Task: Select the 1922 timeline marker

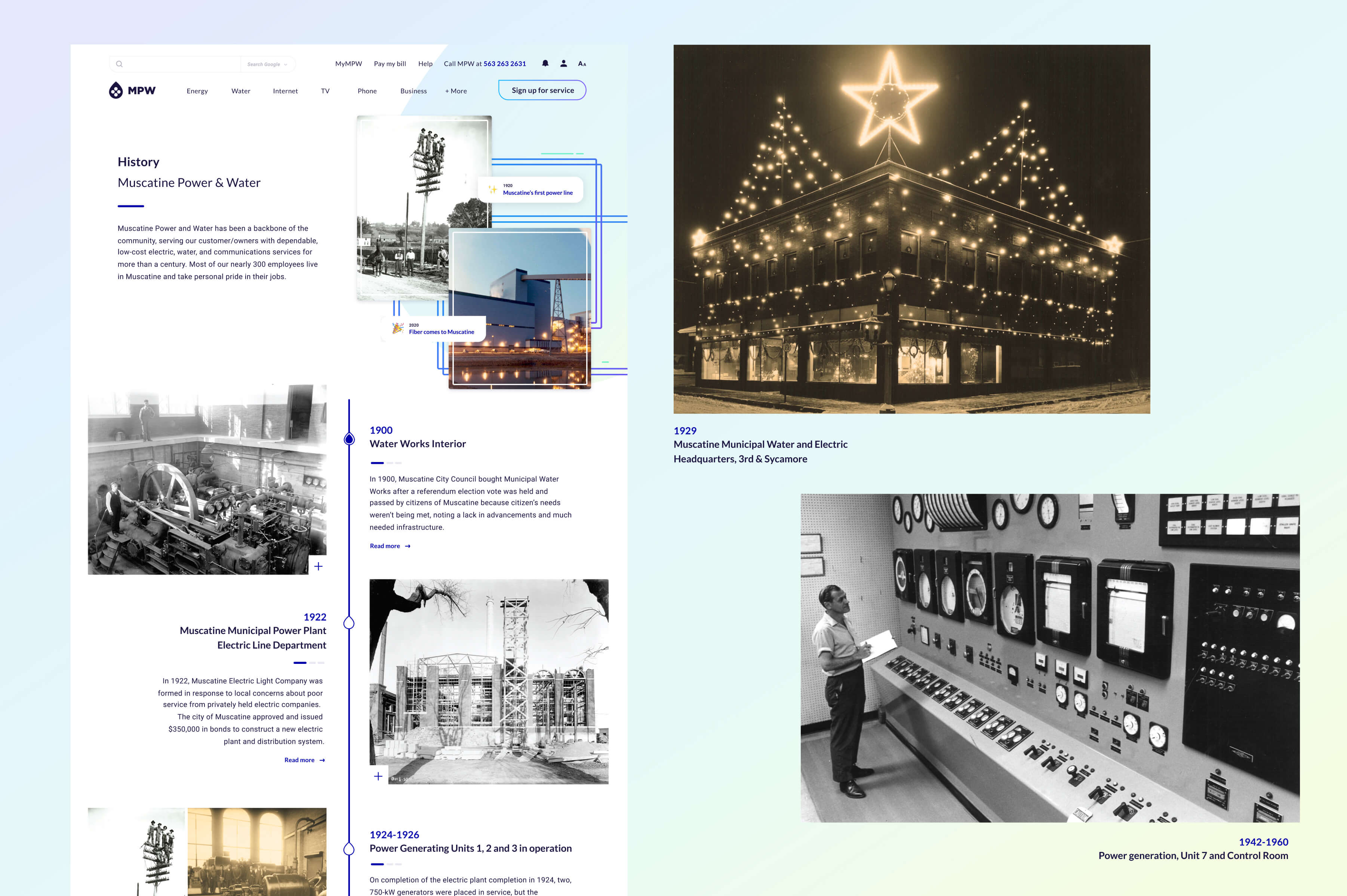Action: 349,623
